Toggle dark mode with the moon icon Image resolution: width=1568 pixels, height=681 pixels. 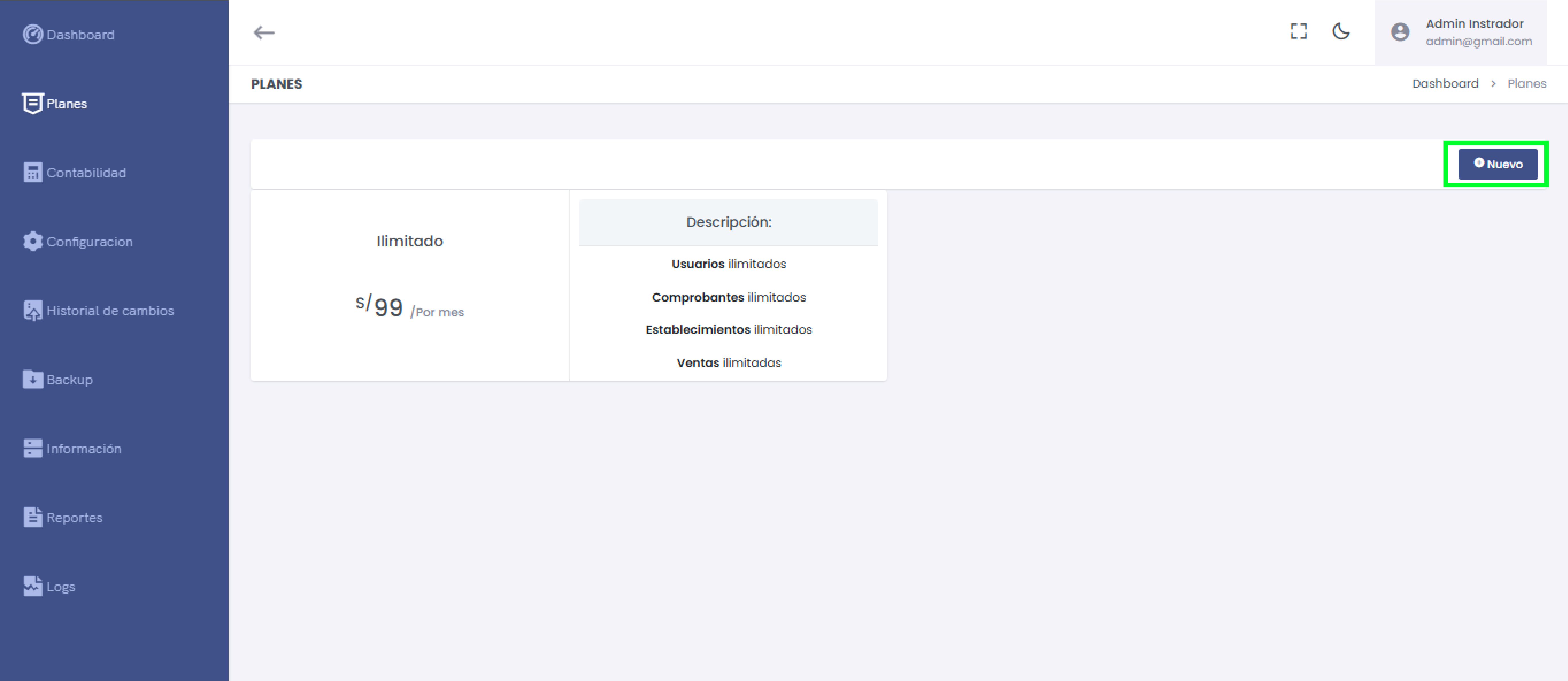click(x=1341, y=32)
